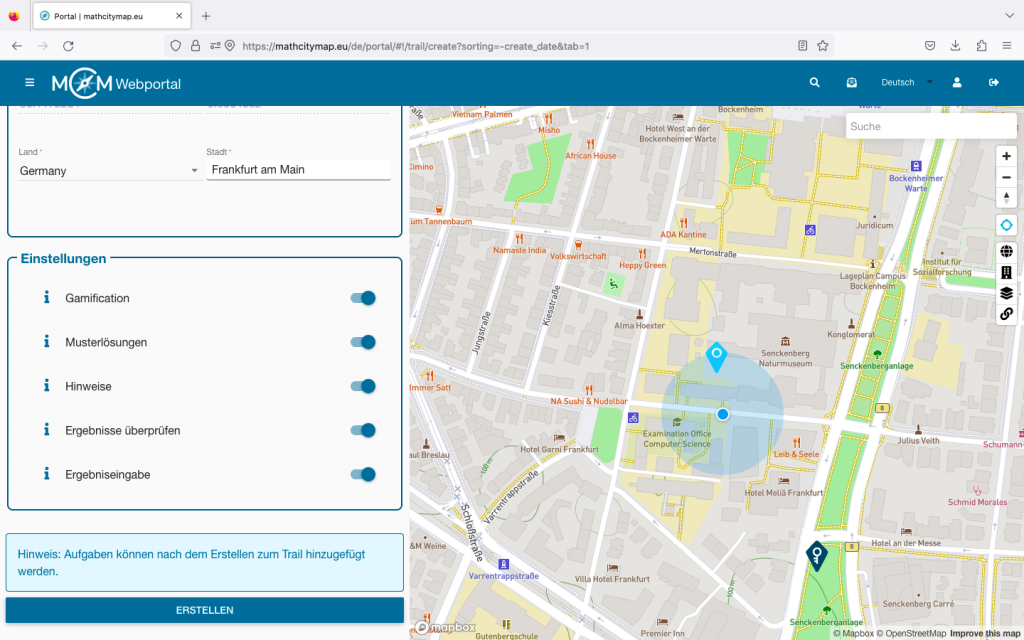The image size is (1024, 640).
Task: Locate my position on the map
Action: (x=1006, y=226)
